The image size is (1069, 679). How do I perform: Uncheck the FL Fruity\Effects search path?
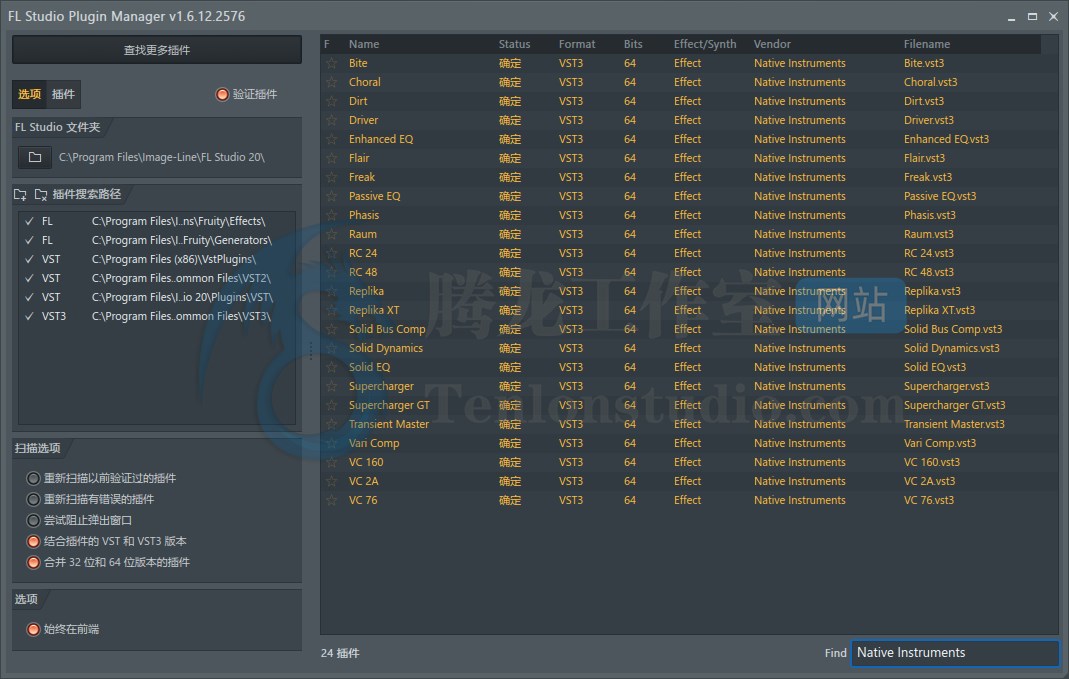(x=29, y=221)
